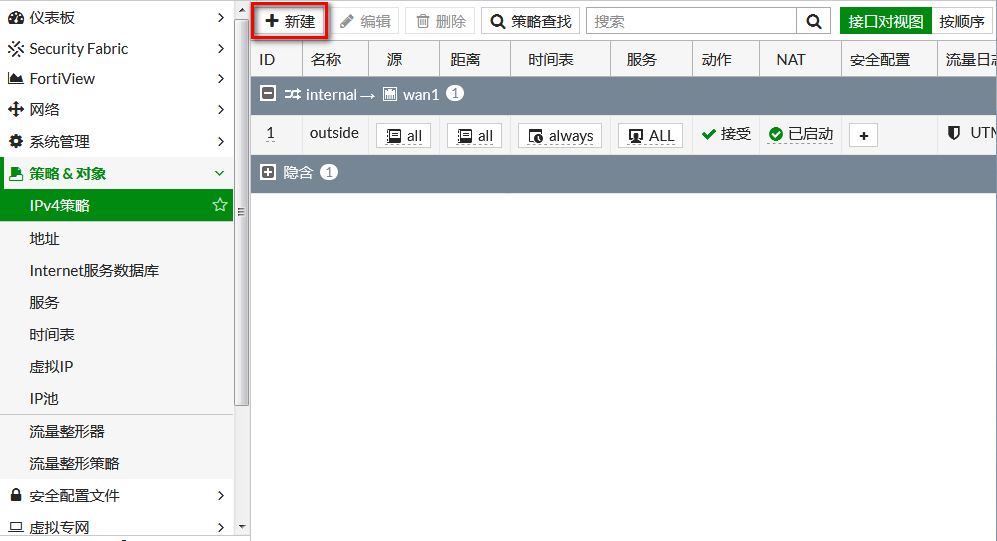Open the 仪表板 dashboard menu
Screen dimensions: 997x541
click(116, 17)
